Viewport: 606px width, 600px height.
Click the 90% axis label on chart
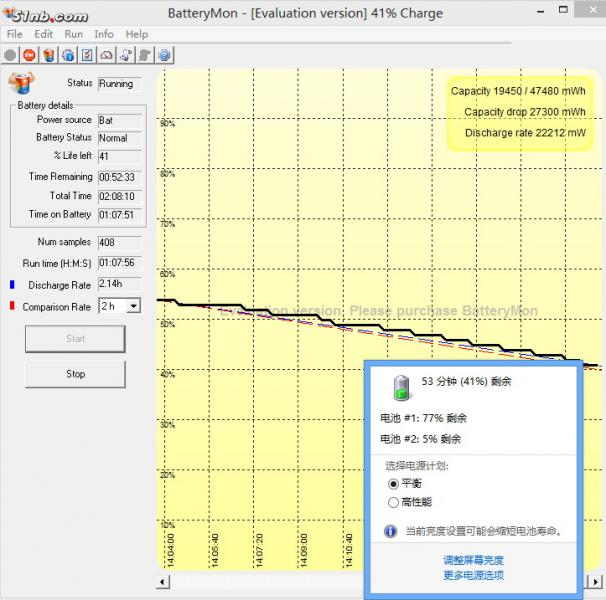167,124
